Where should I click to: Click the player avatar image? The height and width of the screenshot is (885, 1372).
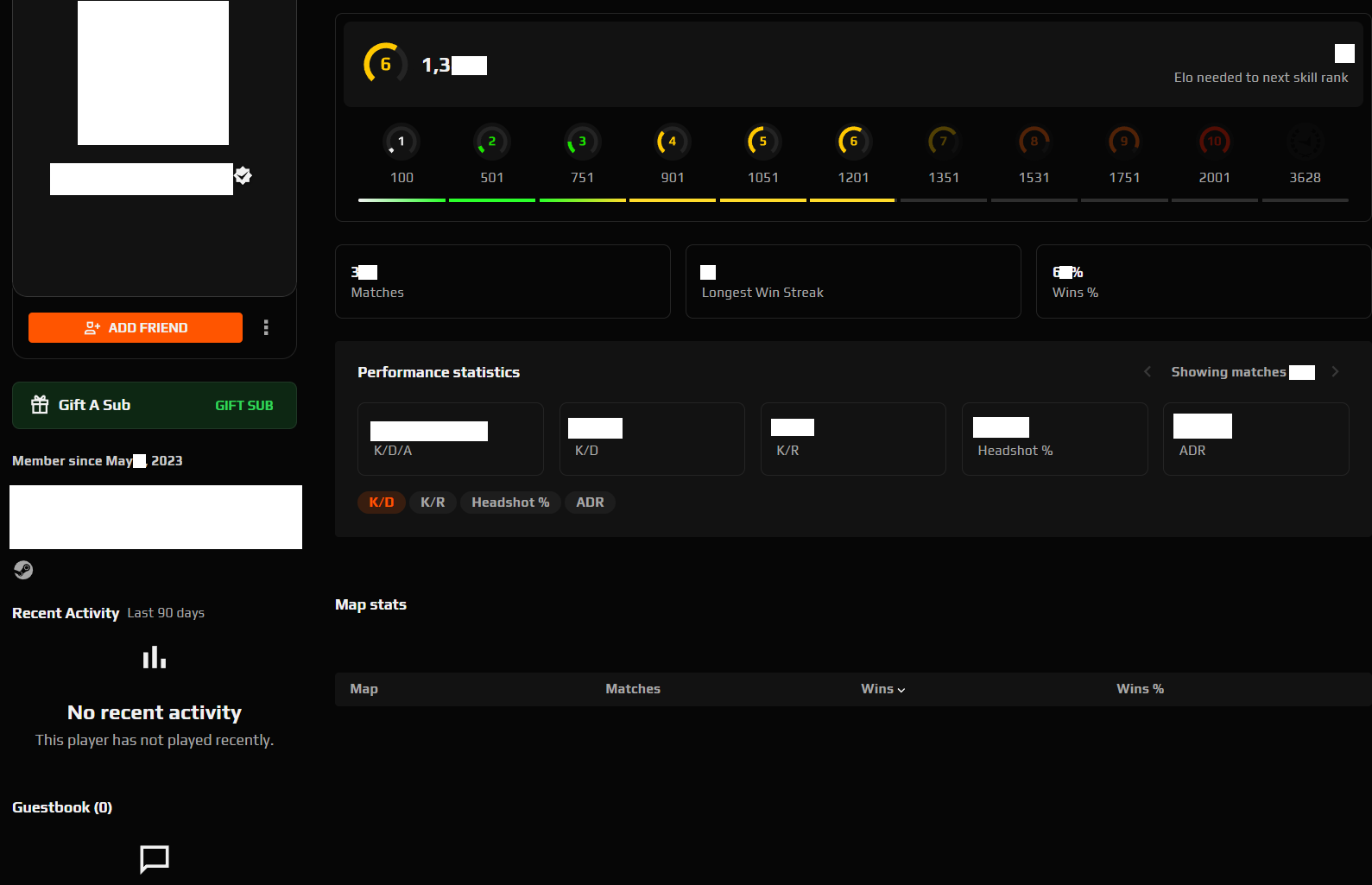pos(153,73)
